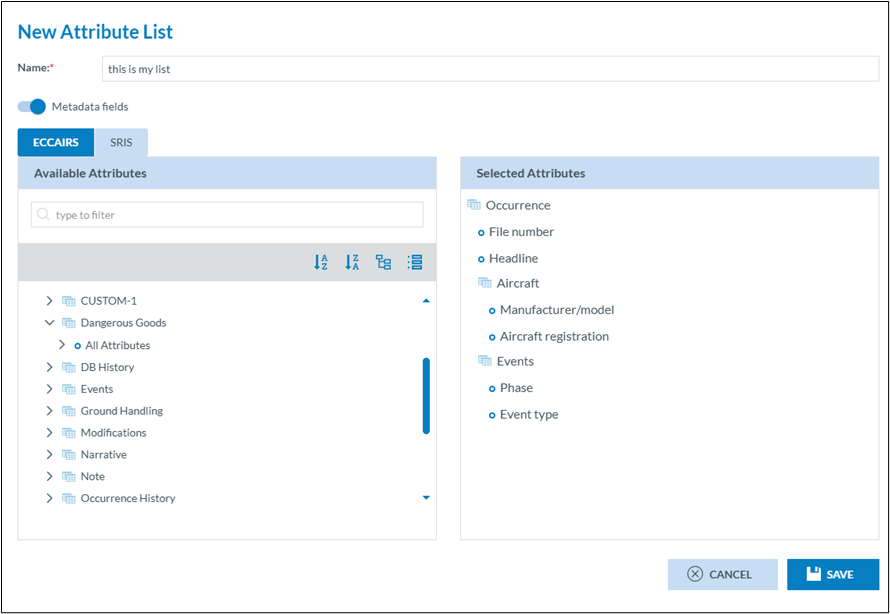Click the Occurrence entity icon in Selected Attributes
The image size is (890, 614).
tap(474, 205)
